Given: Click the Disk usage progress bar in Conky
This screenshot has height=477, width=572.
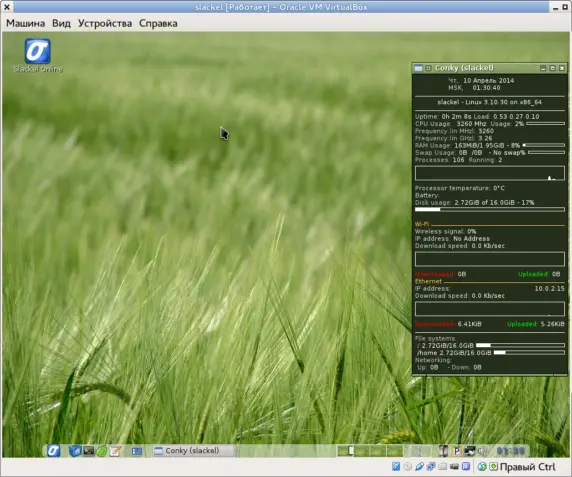Looking at the screenshot, I should [x=490, y=210].
